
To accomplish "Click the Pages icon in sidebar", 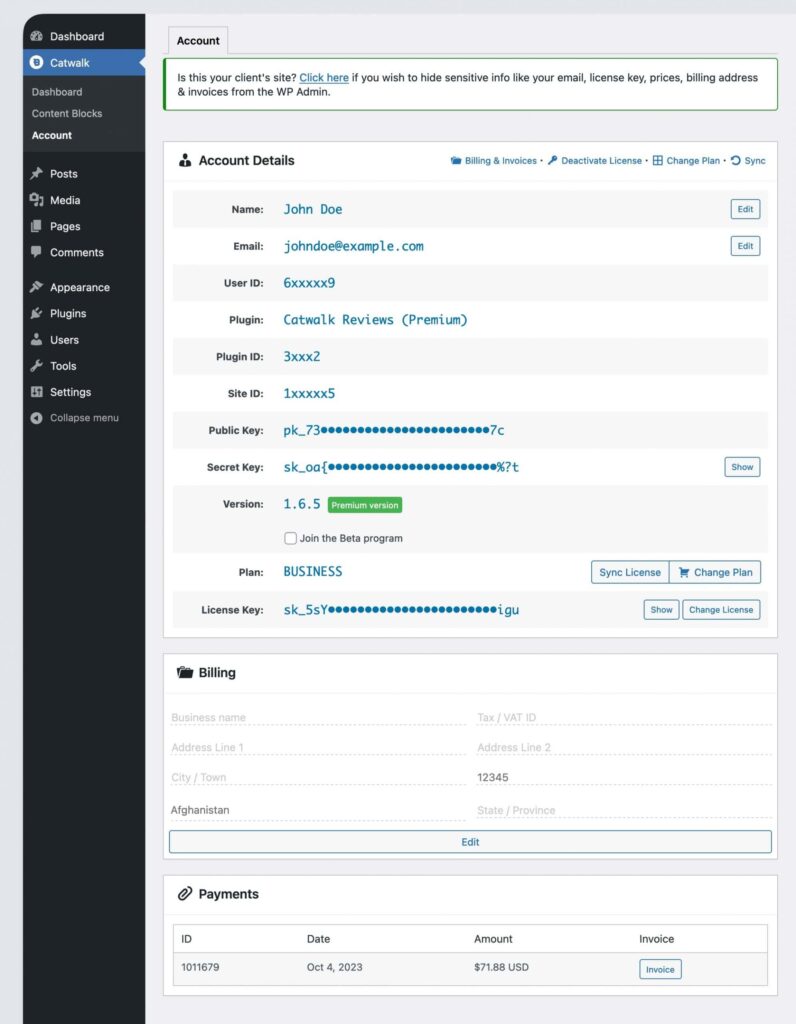I will 37,227.
